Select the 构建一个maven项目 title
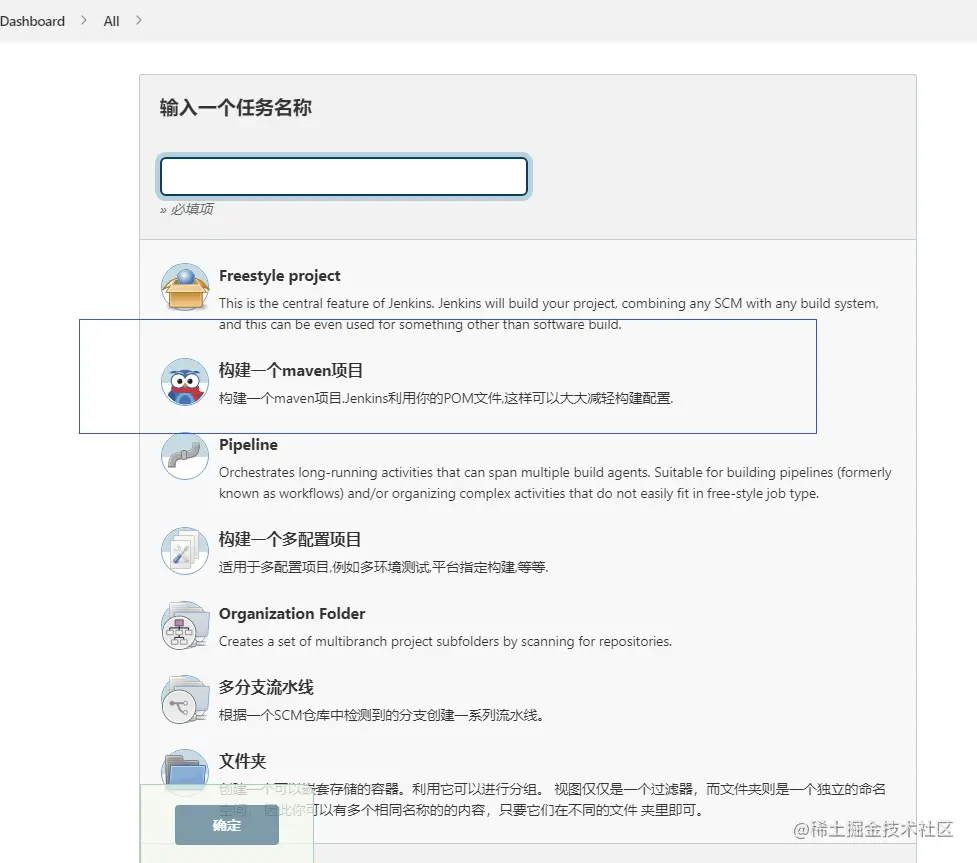Image resolution: width=977 pixels, height=863 pixels. 290,370
